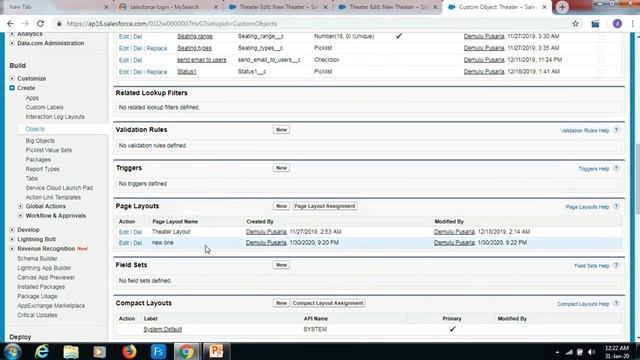Expand the Customize tree node
Viewport: 640px width, 360px height.
(x=12, y=78)
